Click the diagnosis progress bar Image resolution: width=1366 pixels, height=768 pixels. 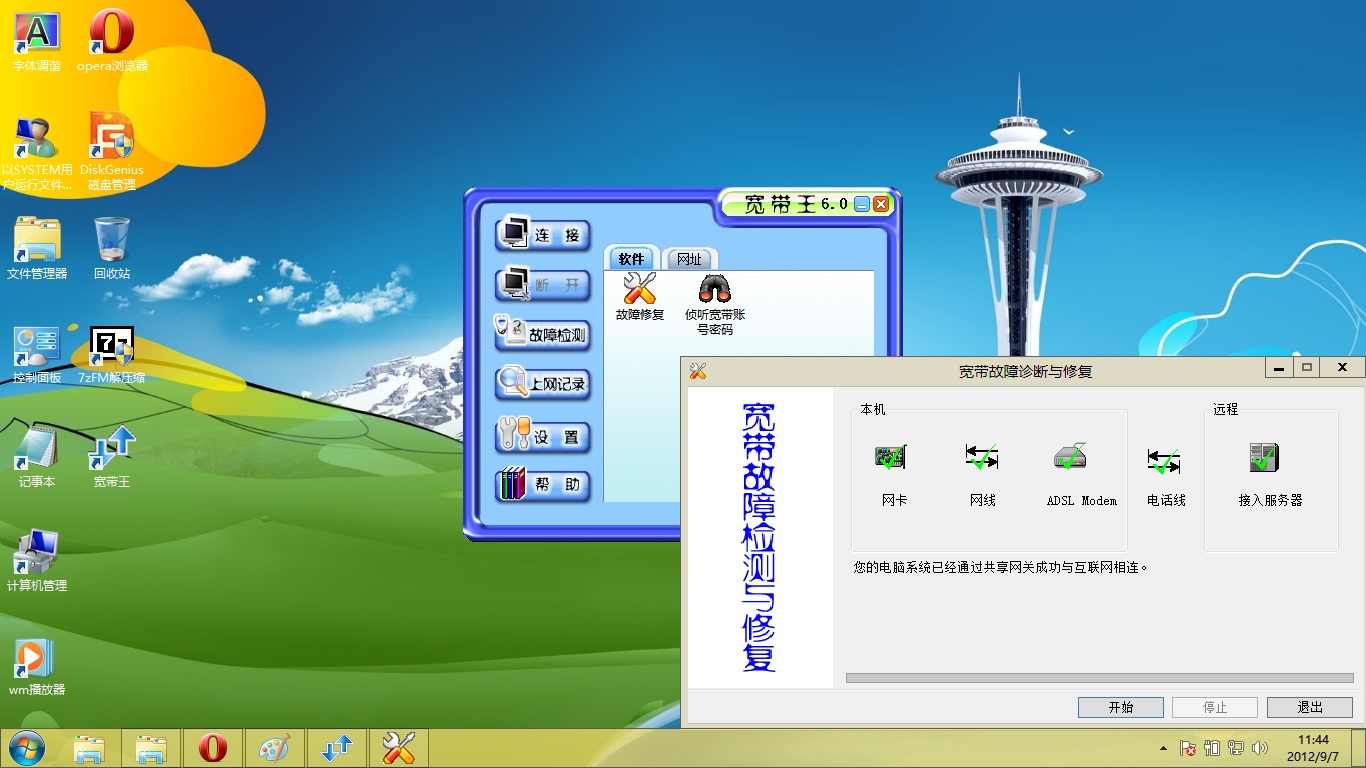click(x=1100, y=678)
